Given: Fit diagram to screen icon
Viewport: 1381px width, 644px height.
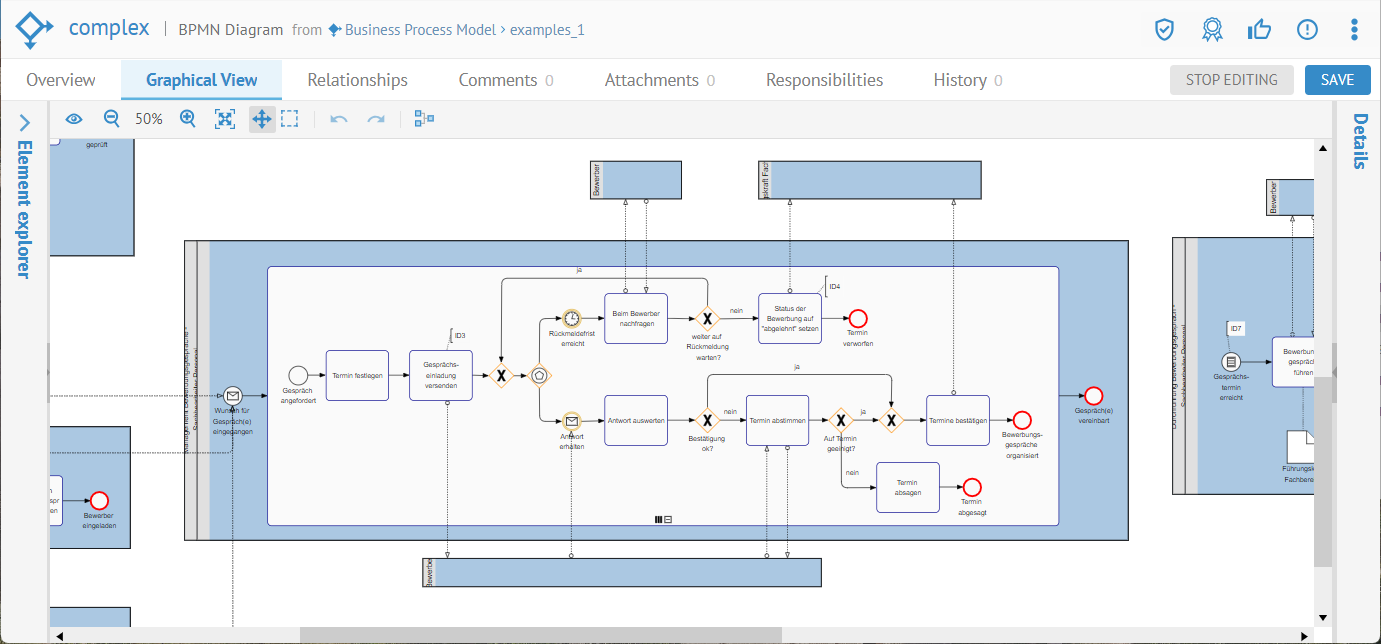Looking at the screenshot, I should click(225, 119).
